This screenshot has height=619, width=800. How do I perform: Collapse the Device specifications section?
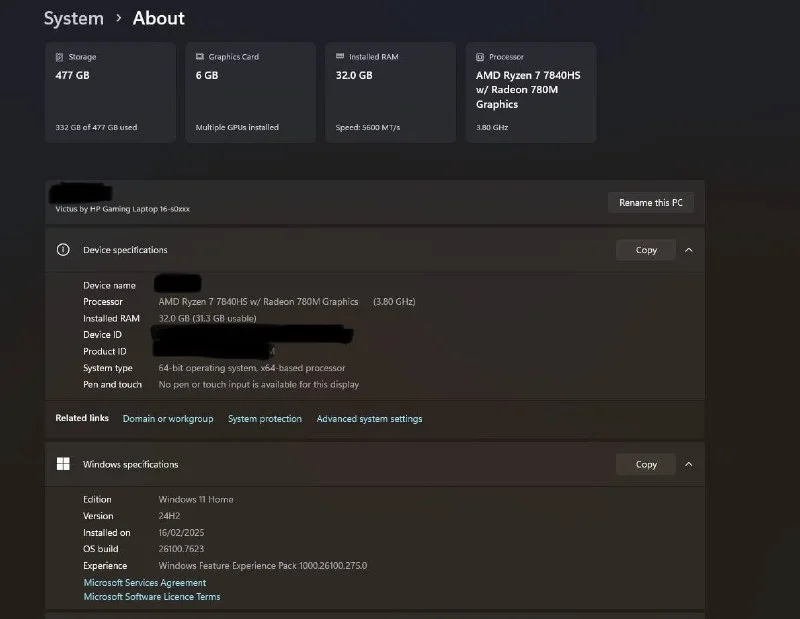tap(688, 250)
